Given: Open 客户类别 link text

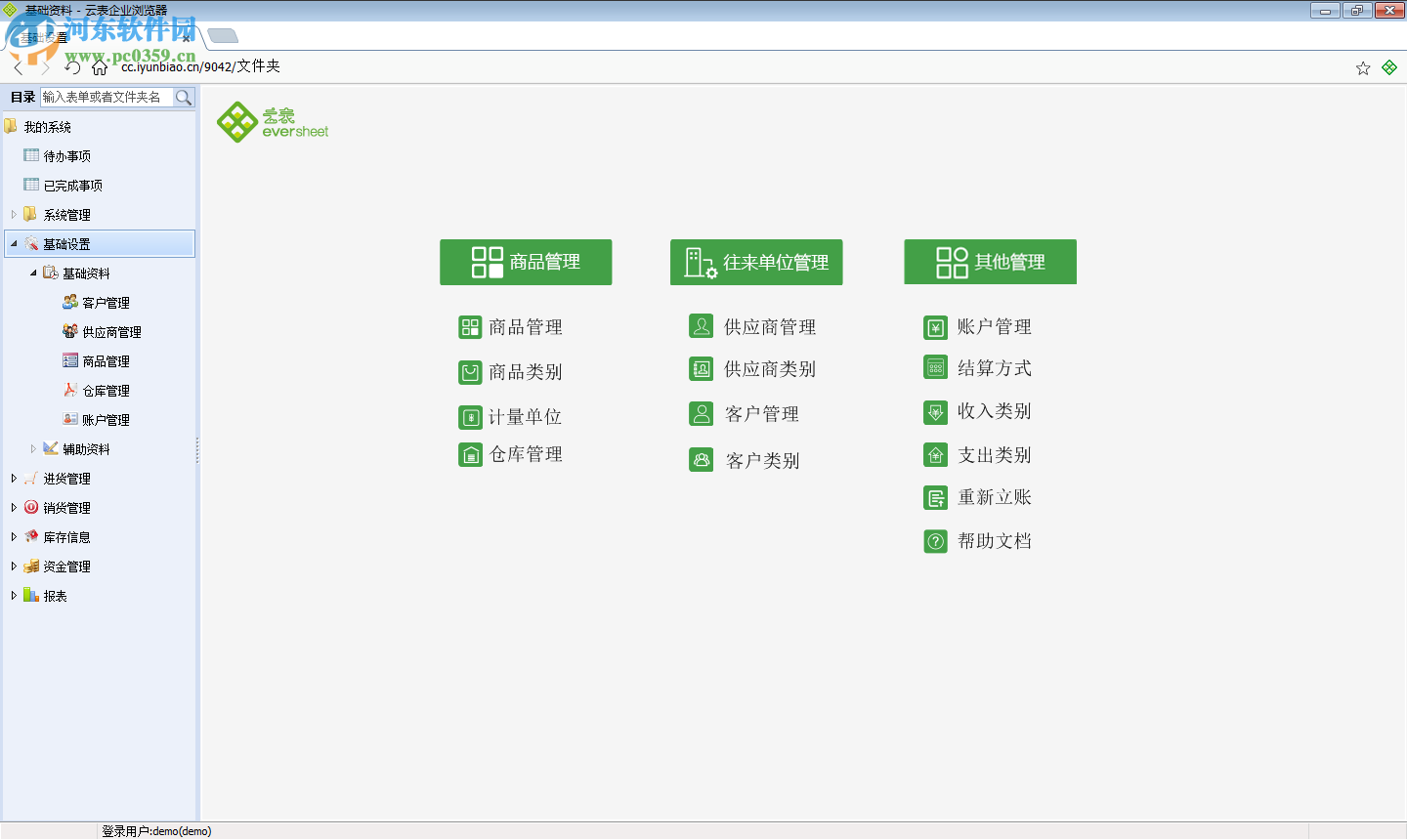Looking at the screenshot, I should pyautogui.click(x=763, y=460).
